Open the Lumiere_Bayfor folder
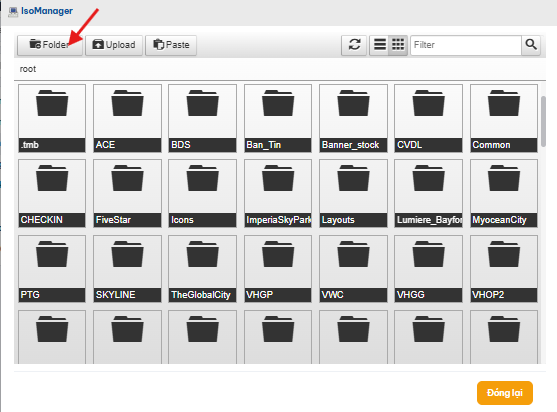The image size is (557, 412). click(x=428, y=193)
